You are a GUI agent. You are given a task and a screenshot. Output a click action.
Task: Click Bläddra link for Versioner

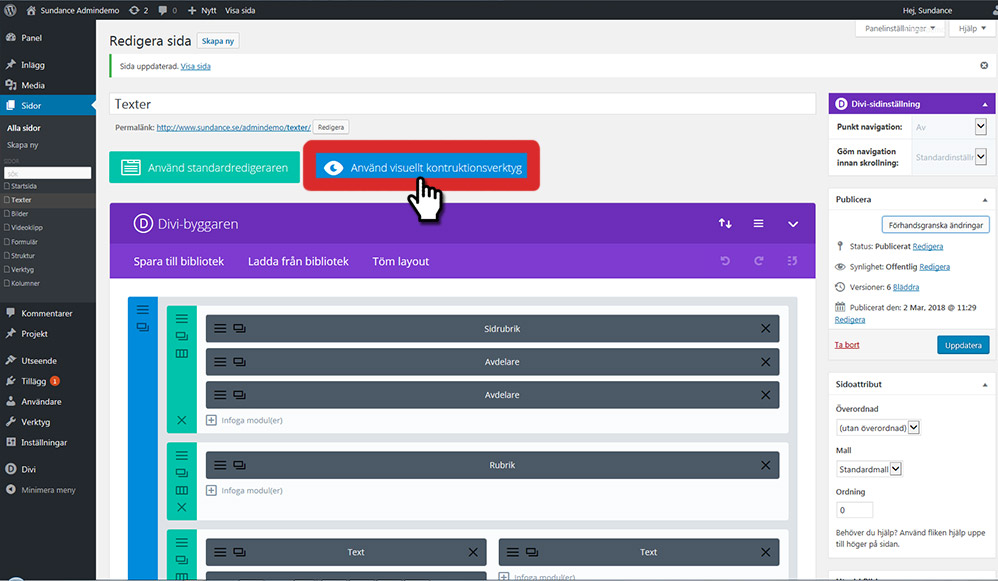(906, 287)
